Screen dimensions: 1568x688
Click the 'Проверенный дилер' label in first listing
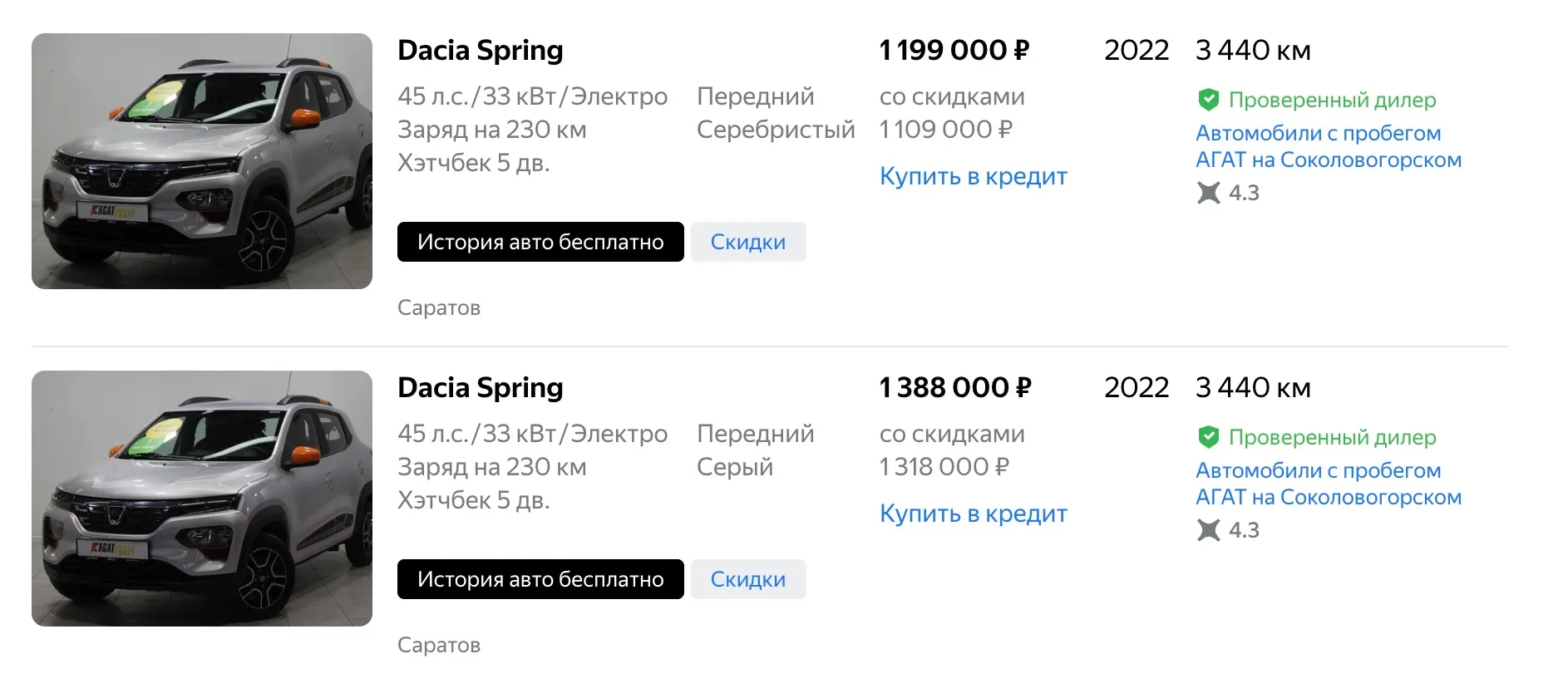coord(1332,100)
